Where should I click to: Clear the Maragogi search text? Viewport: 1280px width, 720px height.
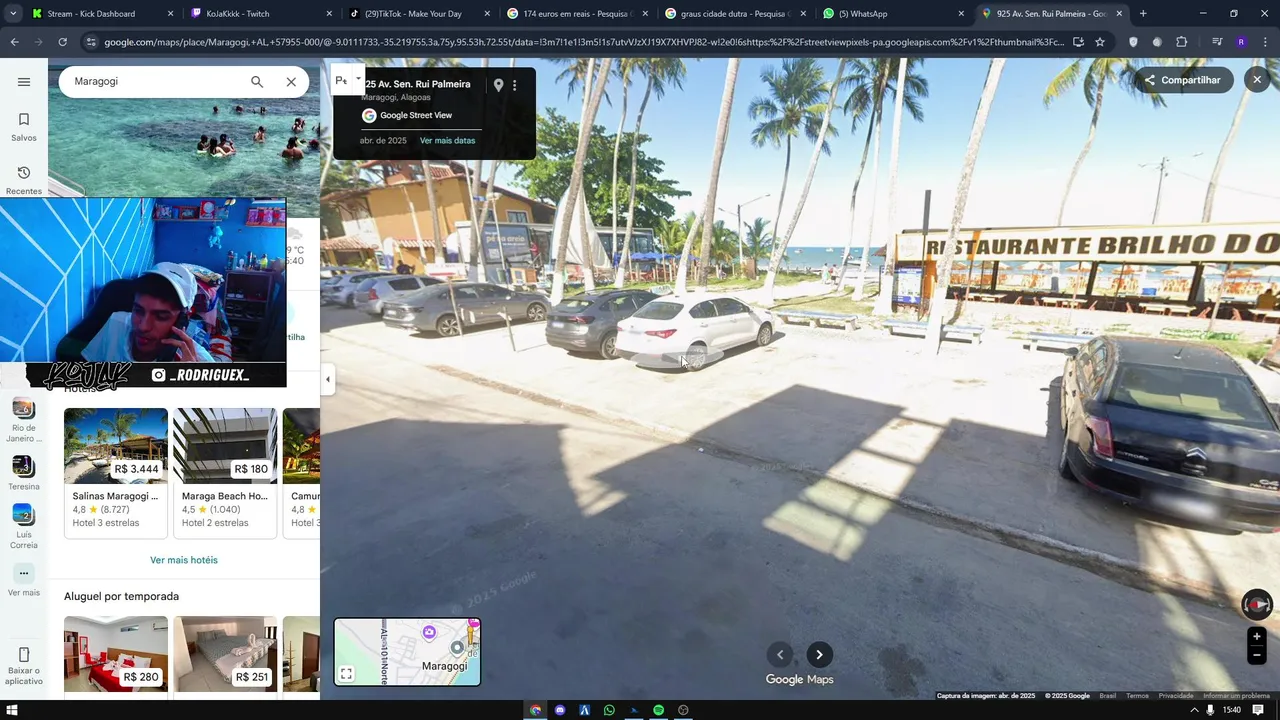(291, 82)
